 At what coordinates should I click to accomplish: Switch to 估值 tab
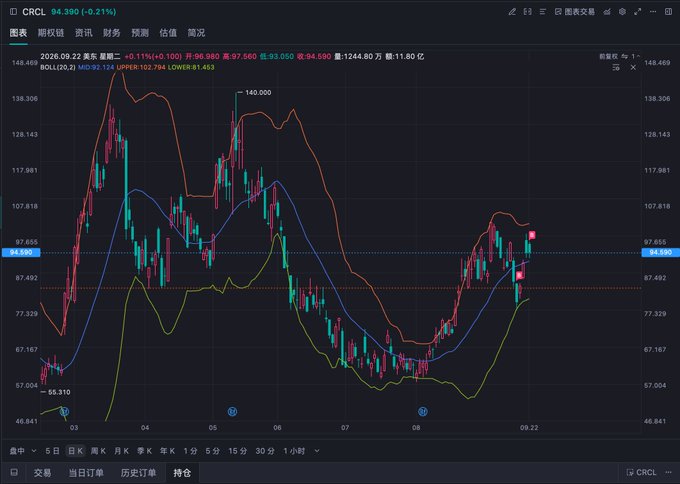pos(168,33)
